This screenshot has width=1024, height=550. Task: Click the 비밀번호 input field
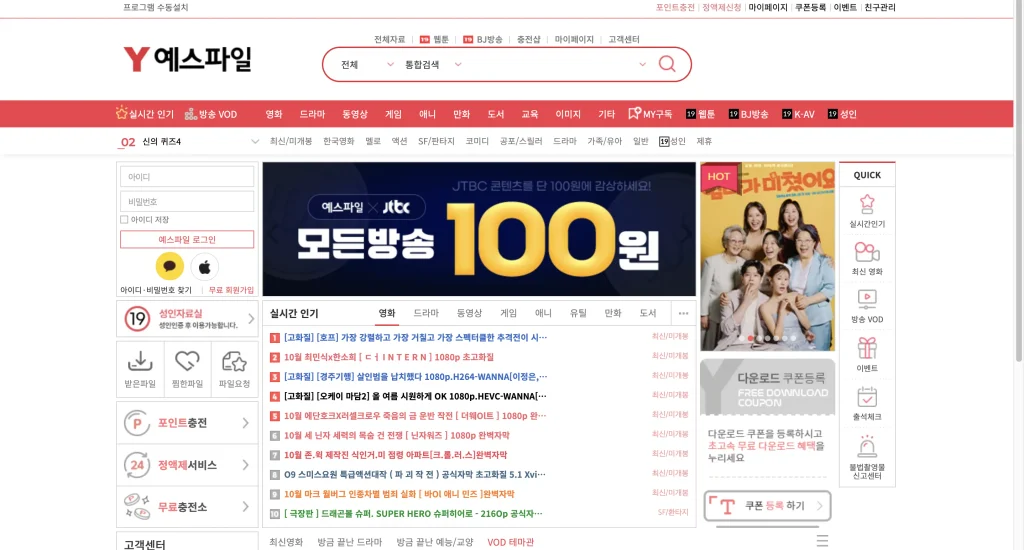click(x=187, y=202)
